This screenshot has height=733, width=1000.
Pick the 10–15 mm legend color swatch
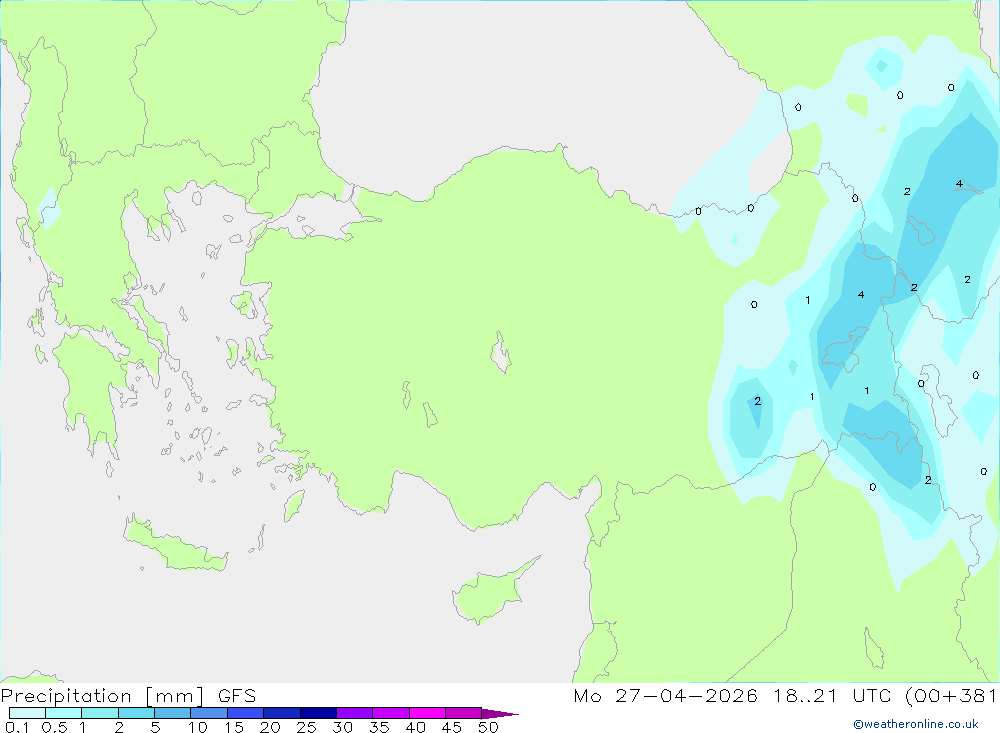click(x=209, y=713)
